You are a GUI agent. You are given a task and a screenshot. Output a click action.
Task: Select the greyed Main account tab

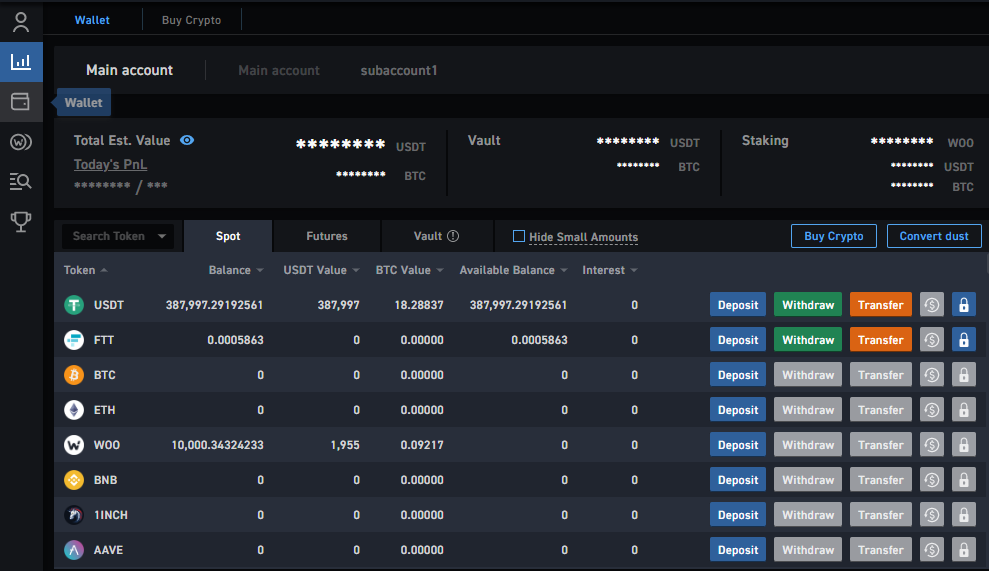pos(279,71)
